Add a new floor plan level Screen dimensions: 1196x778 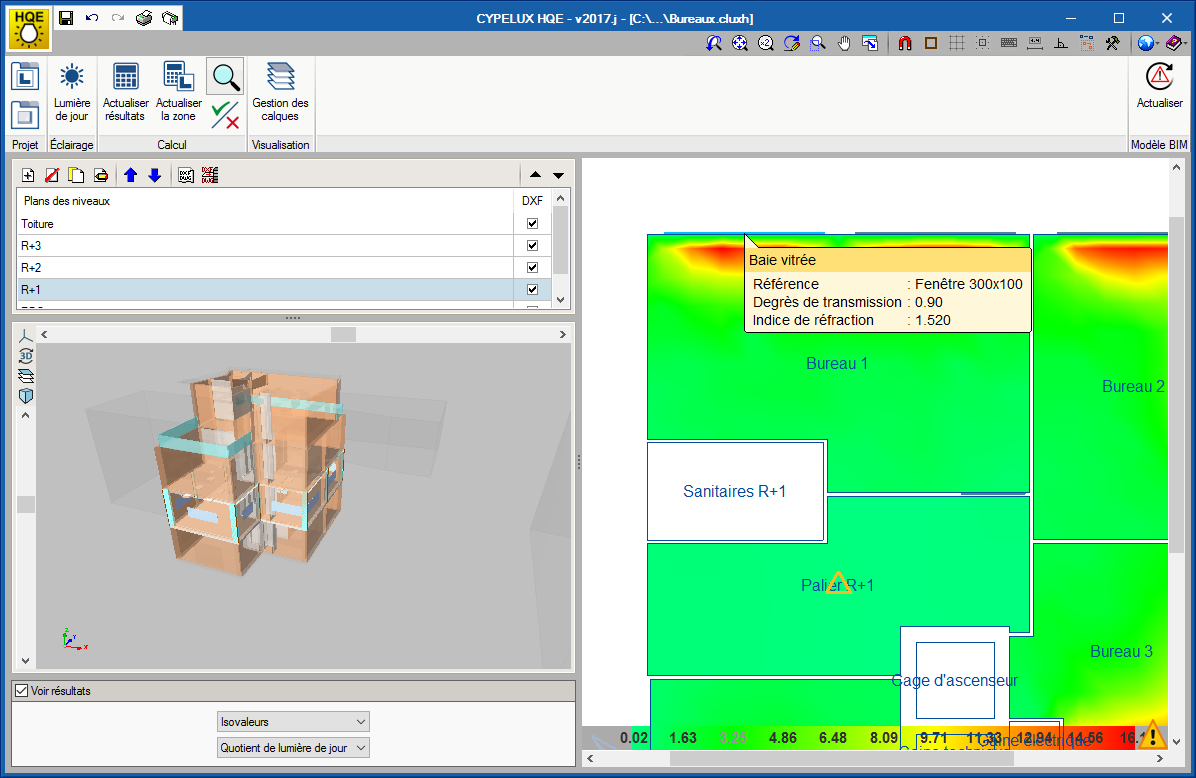coord(28,175)
